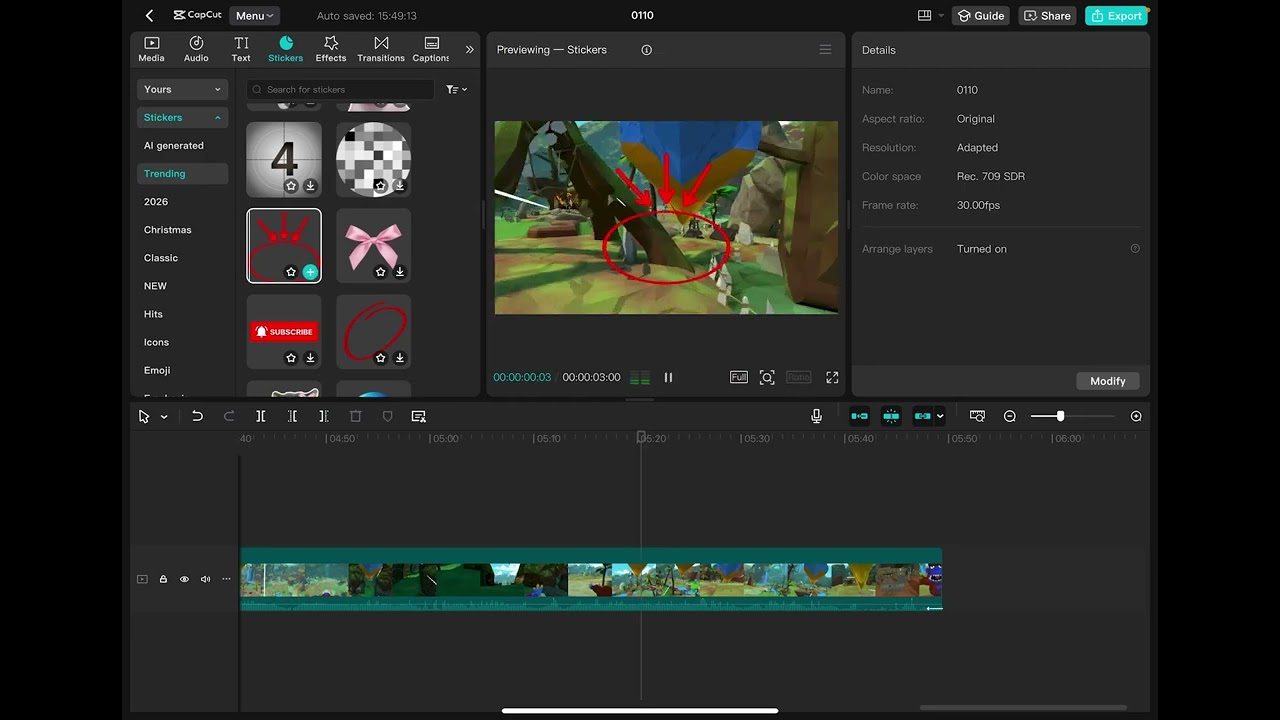
Task: Switch to the Effects tab
Action: [x=331, y=49]
